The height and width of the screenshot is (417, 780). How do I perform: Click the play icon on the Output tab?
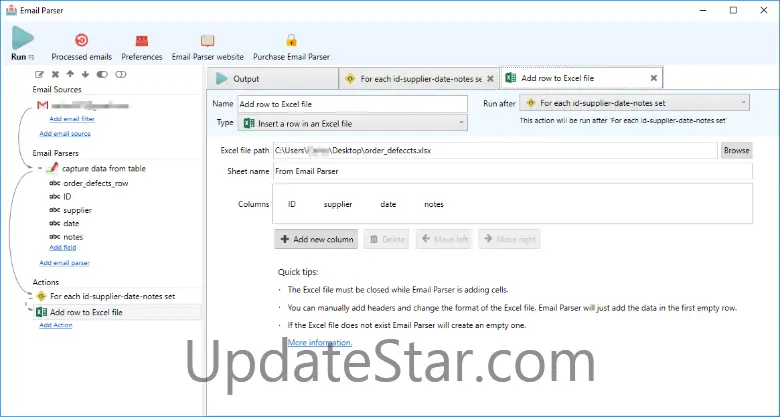click(x=221, y=79)
